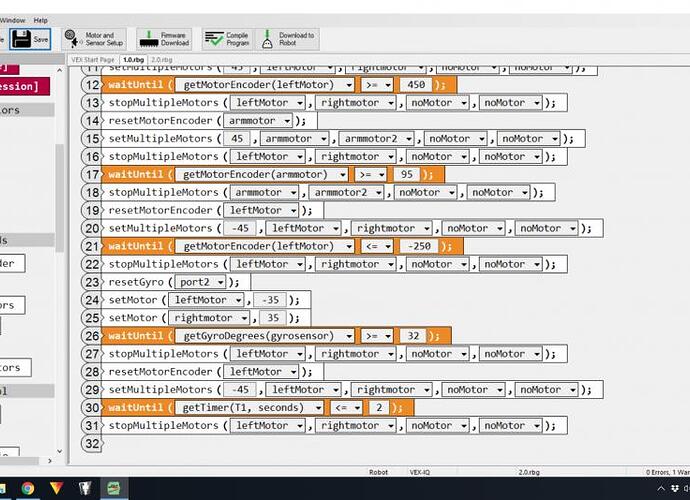Edit the 95 value on line 17
The image size is (690, 500).
[407, 174]
